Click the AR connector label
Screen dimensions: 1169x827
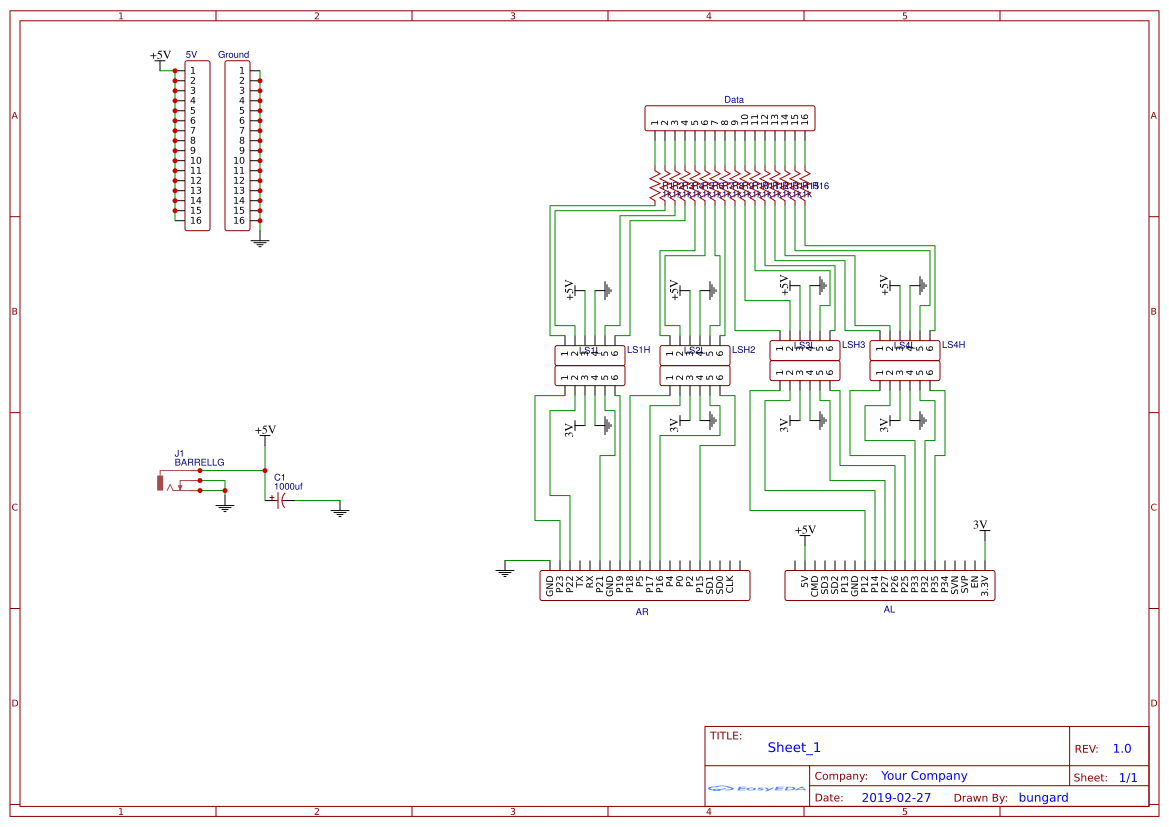pyautogui.click(x=642, y=611)
